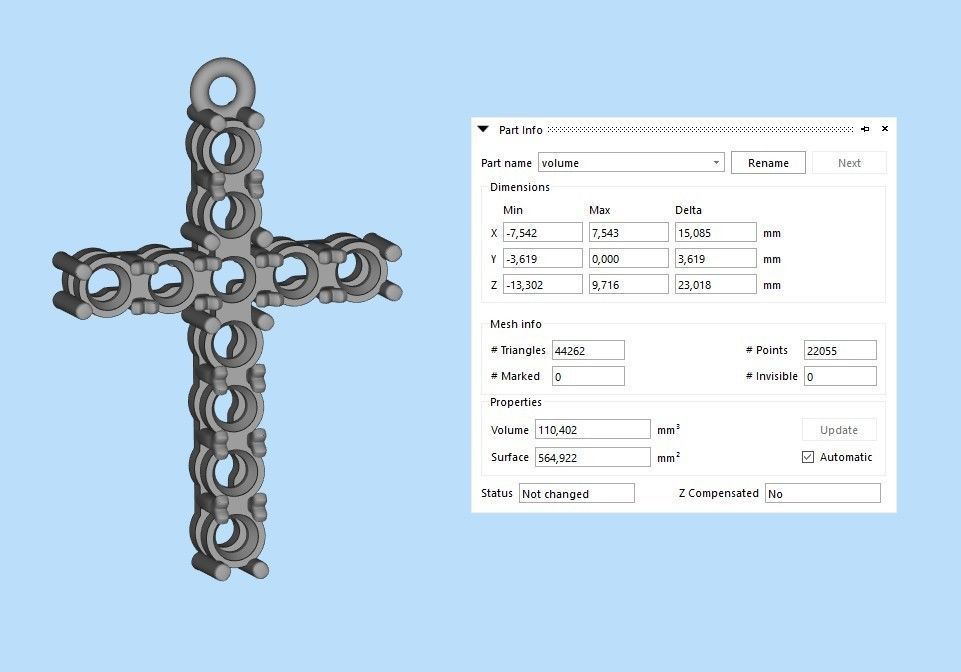
Task: Select the Y Max field 0,000
Action: pyautogui.click(x=628, y=258)
